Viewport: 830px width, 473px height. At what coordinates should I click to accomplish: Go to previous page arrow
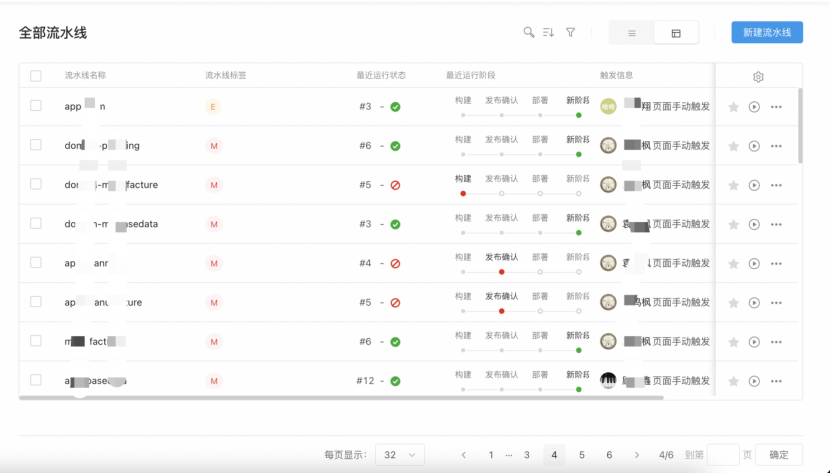pos(464,454)
